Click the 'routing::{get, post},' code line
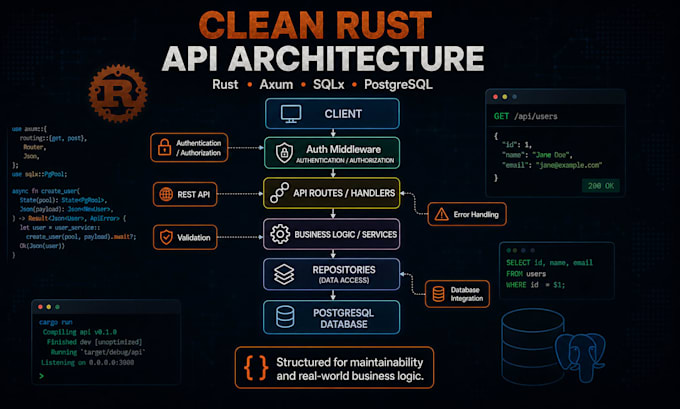The width and height of the screenshot is (680, 409). coord(53,138)
